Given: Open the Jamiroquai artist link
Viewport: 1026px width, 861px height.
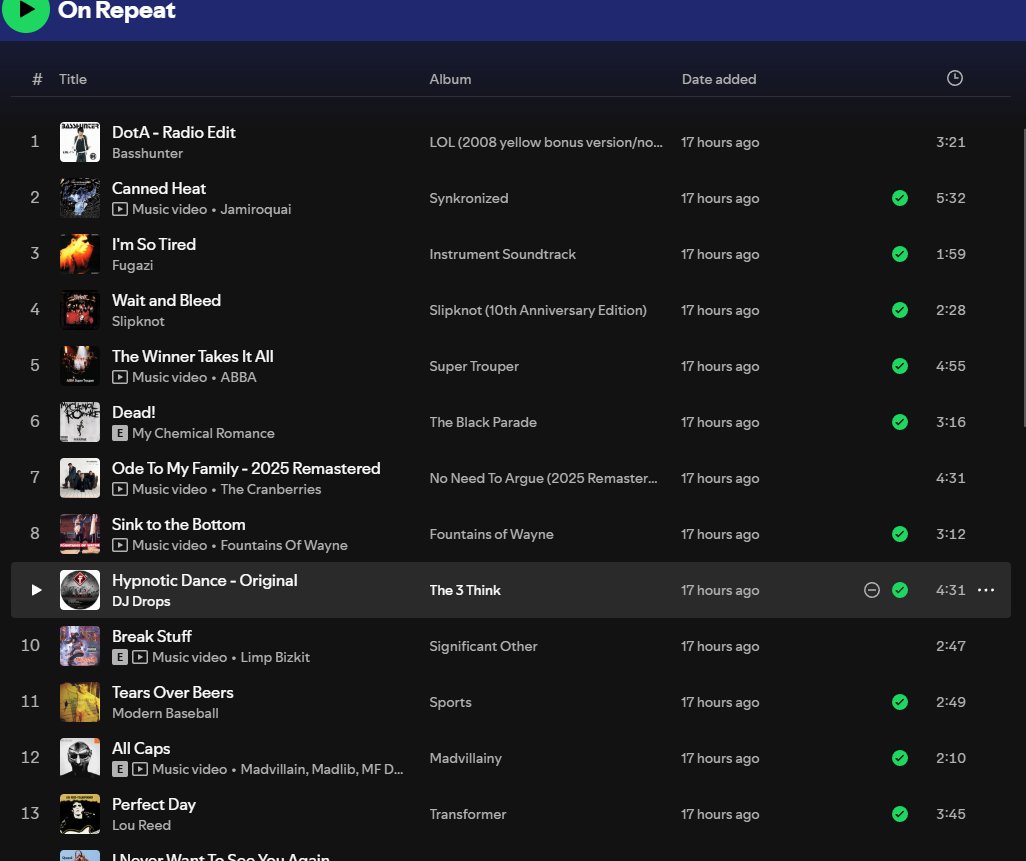Looking at the screenshot, I should pos(256,209).
